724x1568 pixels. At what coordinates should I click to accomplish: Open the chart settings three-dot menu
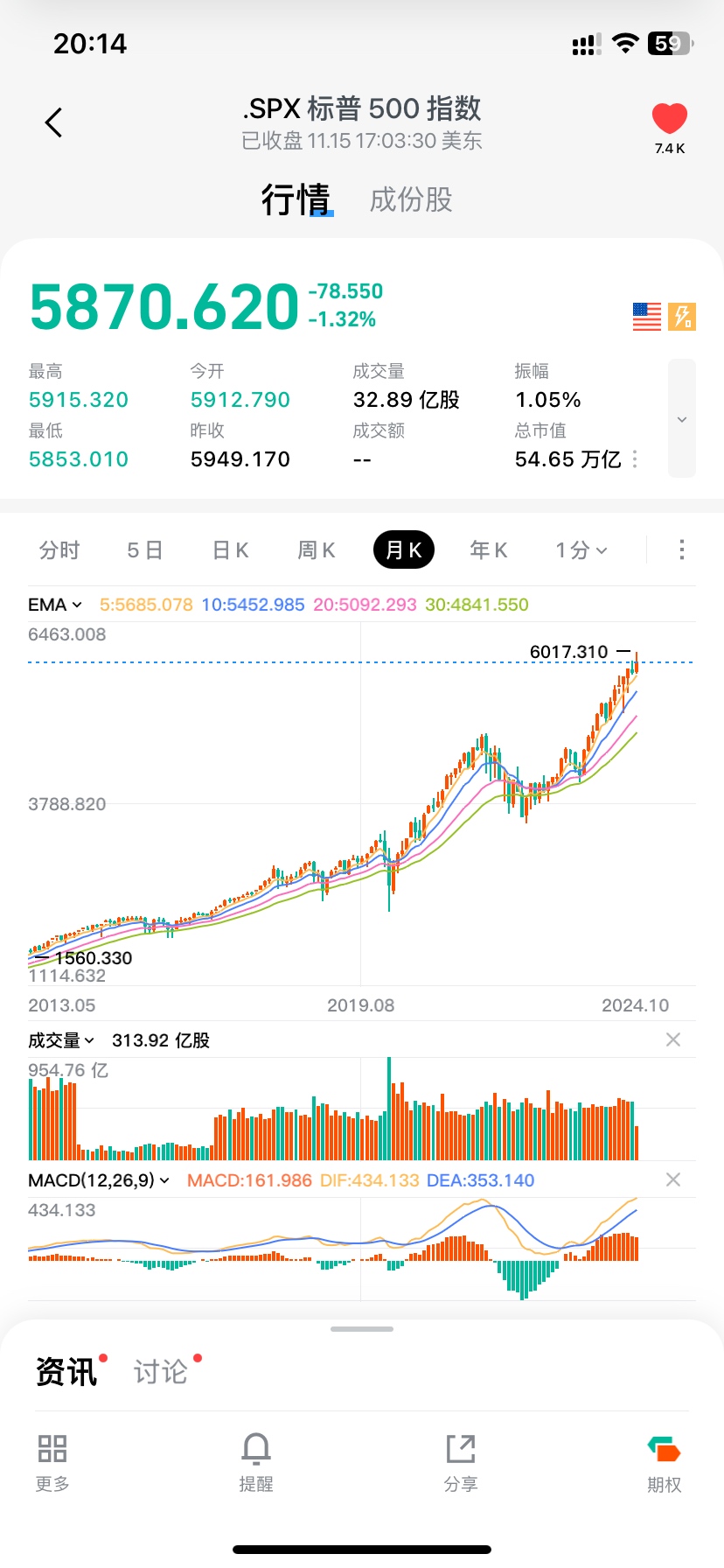point(682,549)
